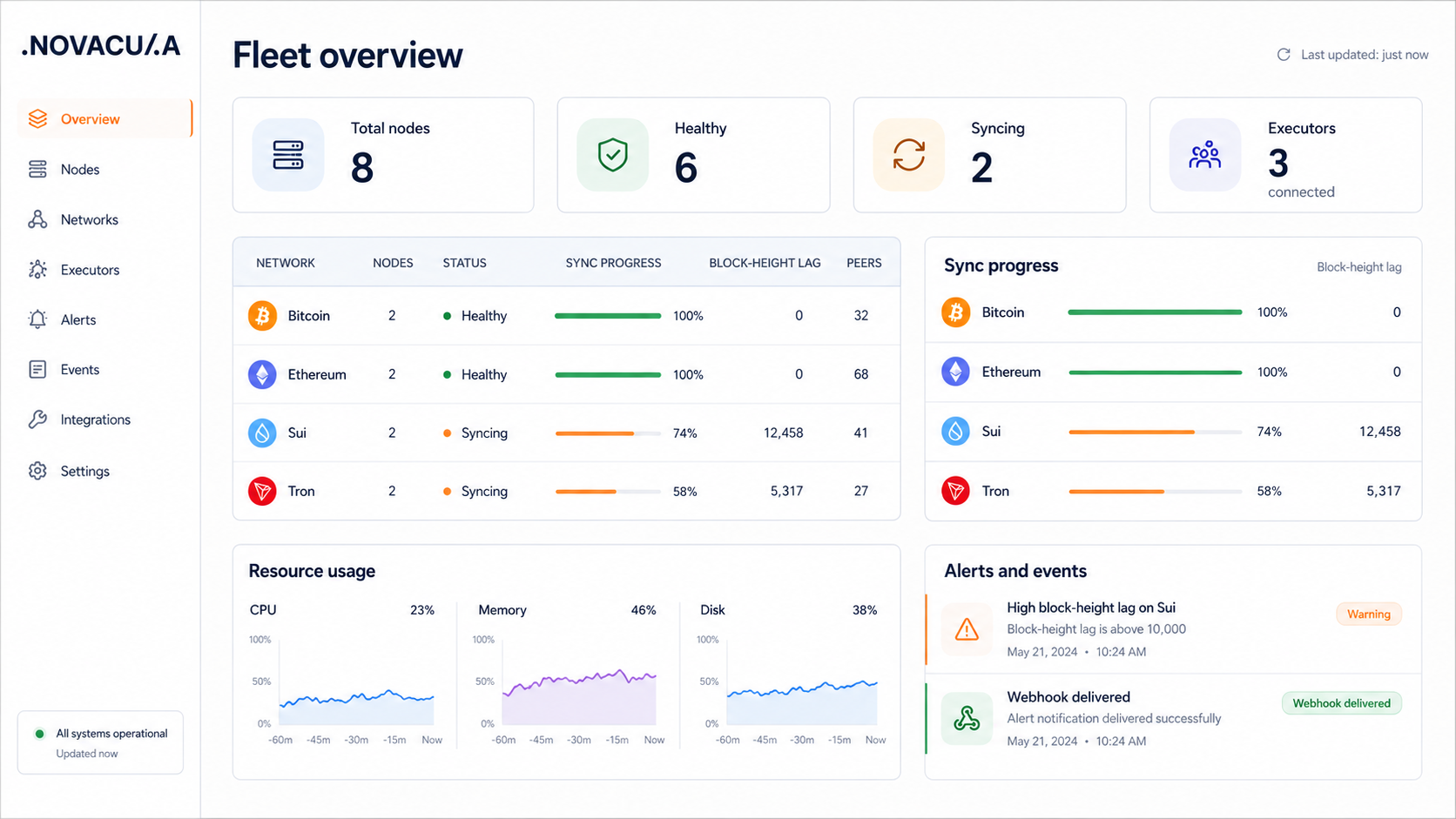This screenshot has width=1456, height=819.
Task: Click Sui icon in Sync progress panel
Action: [x=956, y=431]
